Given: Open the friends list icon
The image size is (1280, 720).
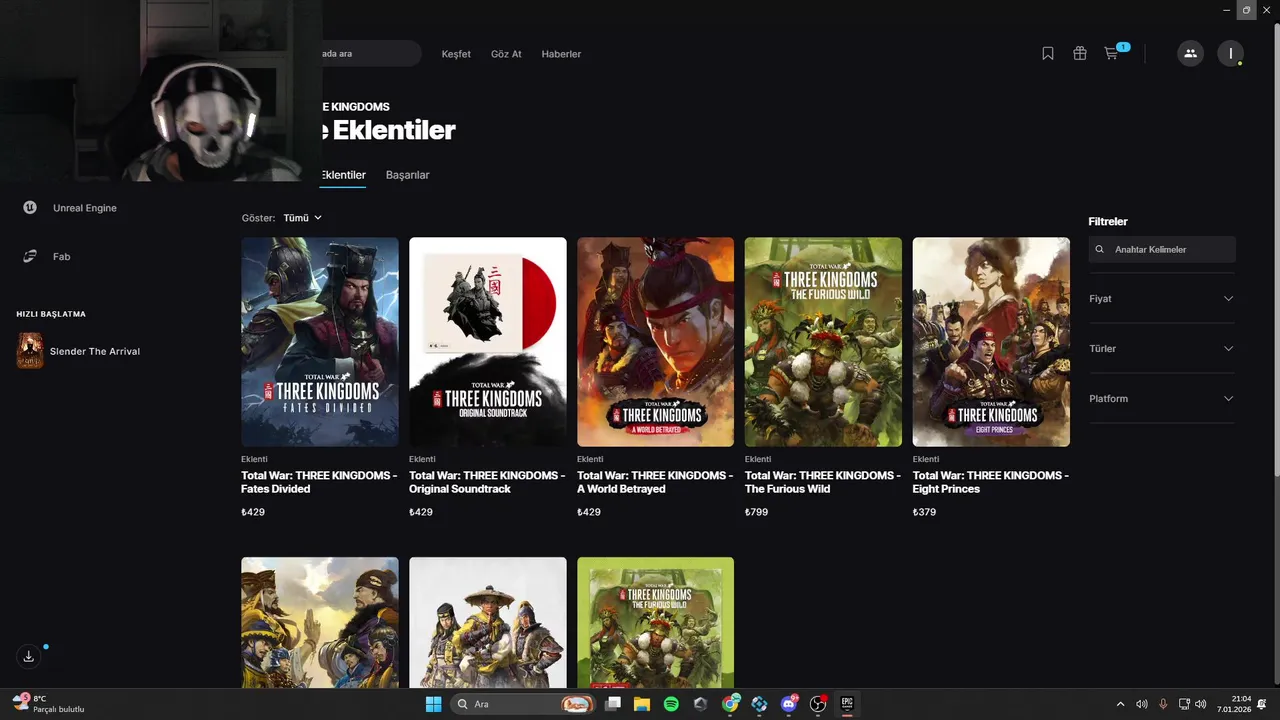Looking at the screenshot, I should [1190, 54].
